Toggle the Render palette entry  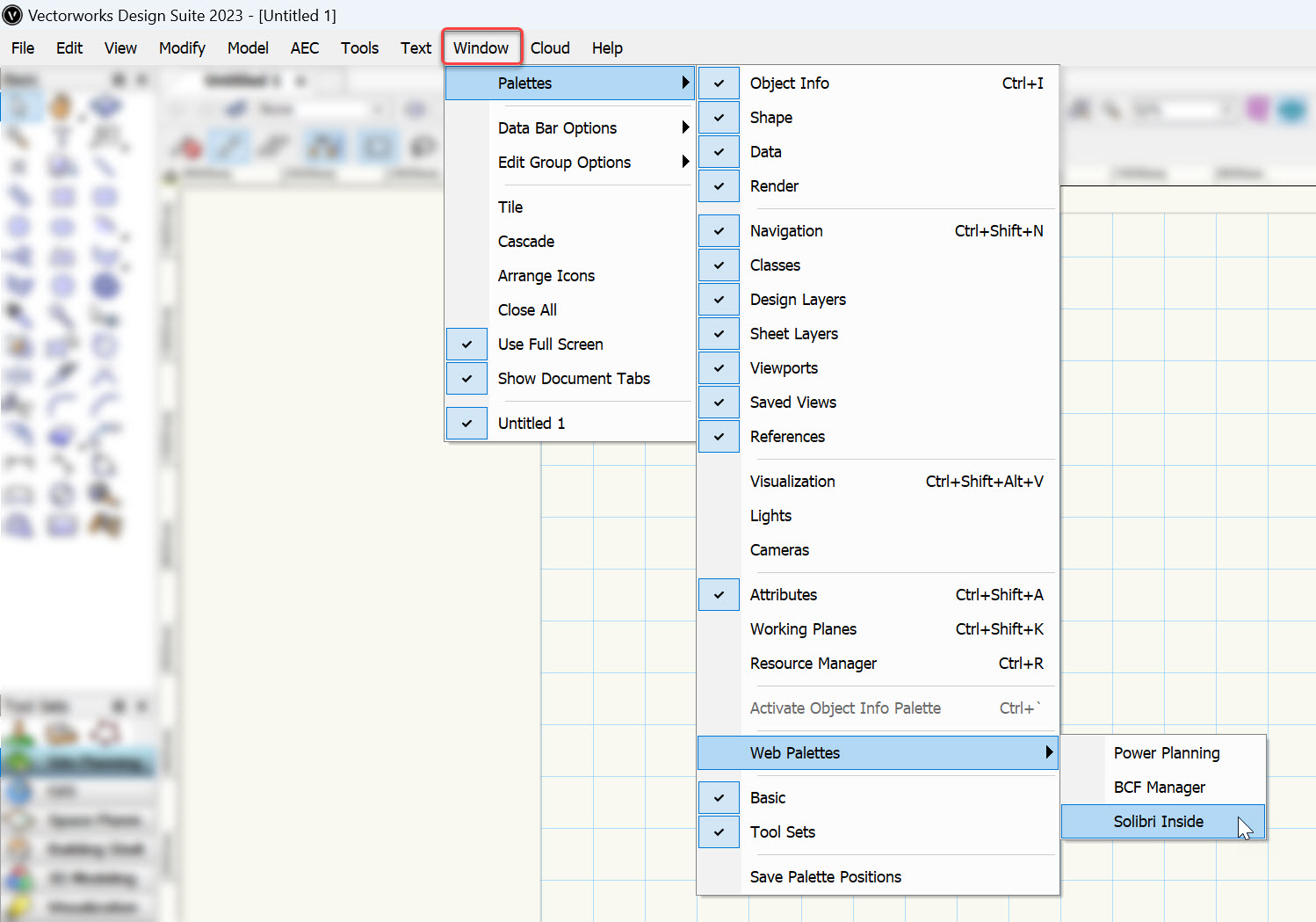pos(879,186)
